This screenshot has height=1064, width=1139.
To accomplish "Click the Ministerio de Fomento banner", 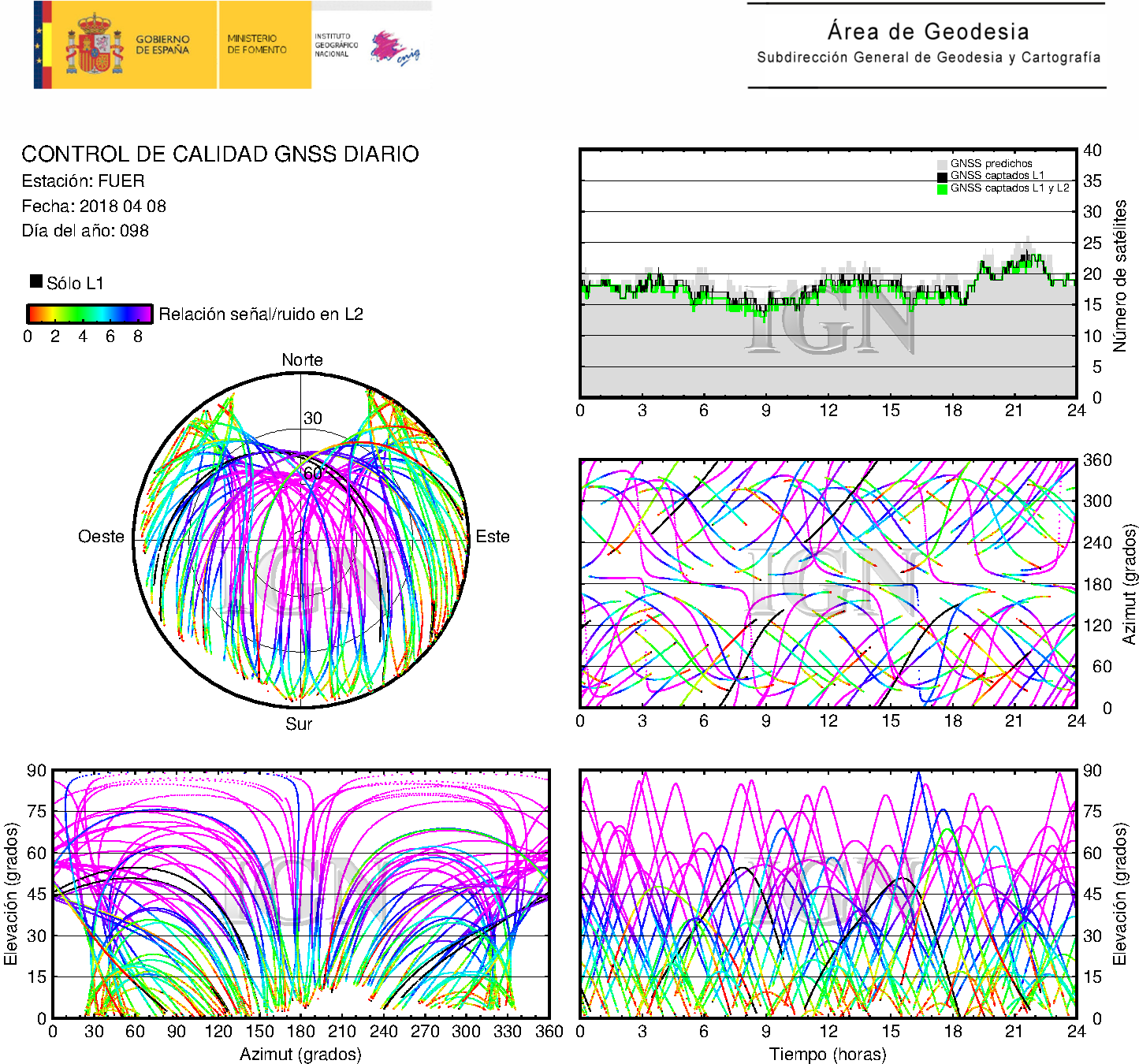I will pyautogui.click(x=258, y=44).
